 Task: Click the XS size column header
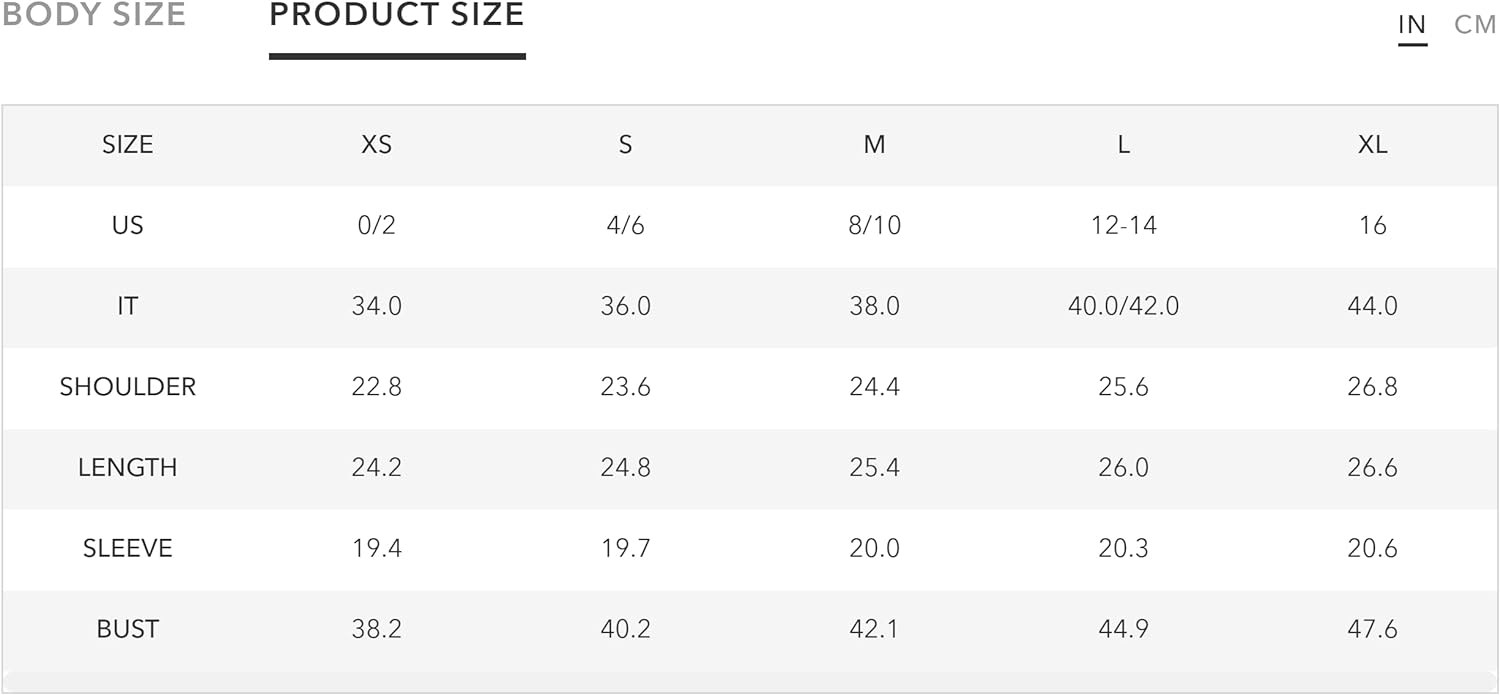pos(376,145)
